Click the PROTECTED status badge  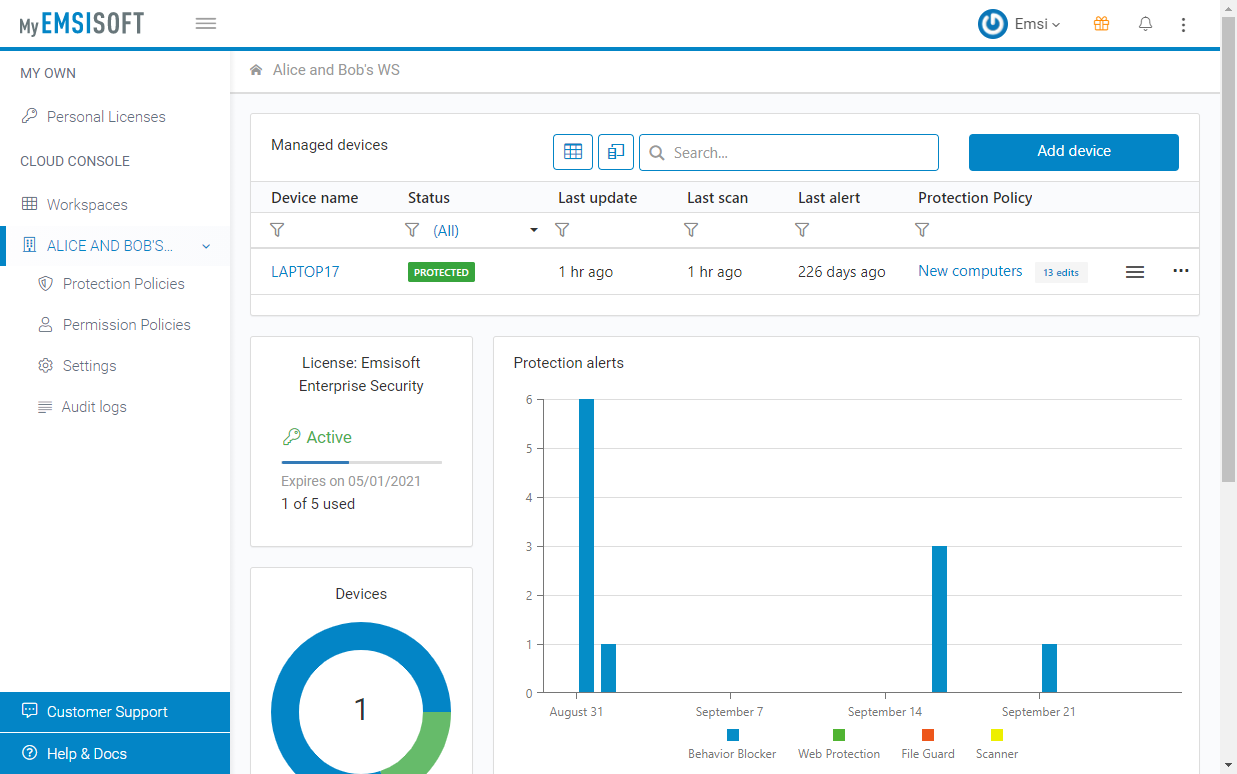[441, 272]
